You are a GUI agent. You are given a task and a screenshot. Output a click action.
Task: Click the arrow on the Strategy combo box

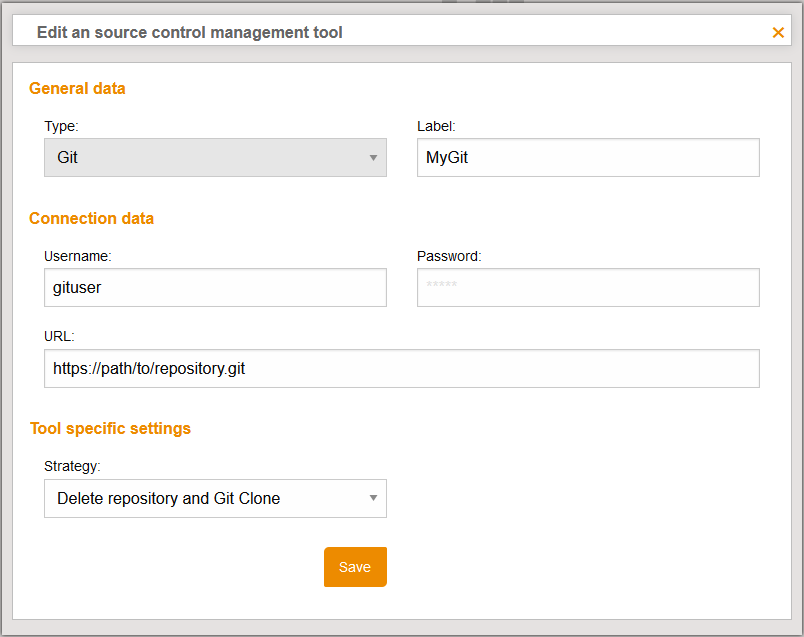click(373, 498)
